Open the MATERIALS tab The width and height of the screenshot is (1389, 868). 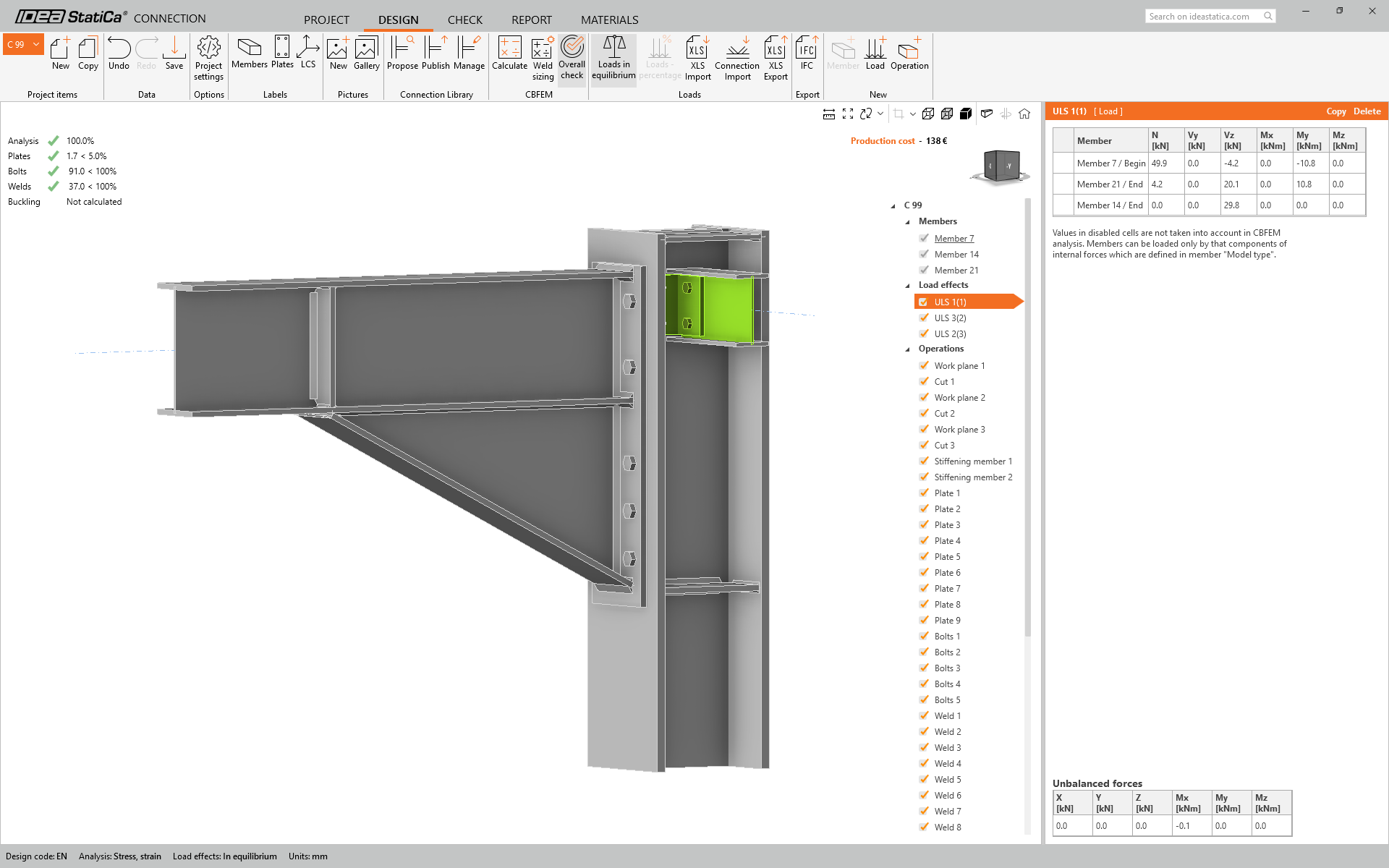coord(609,20)
